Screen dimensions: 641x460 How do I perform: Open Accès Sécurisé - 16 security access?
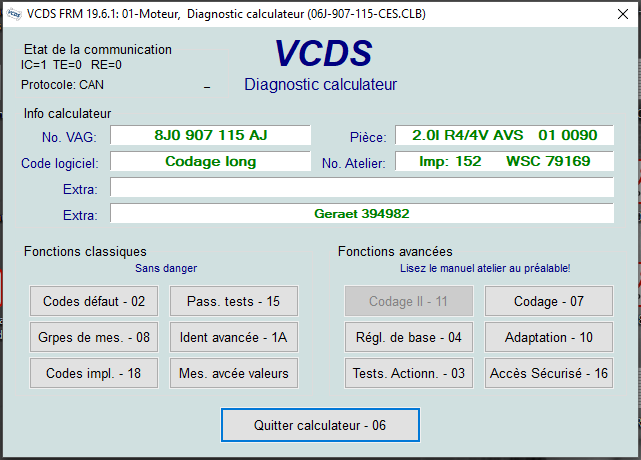point(548,373)
